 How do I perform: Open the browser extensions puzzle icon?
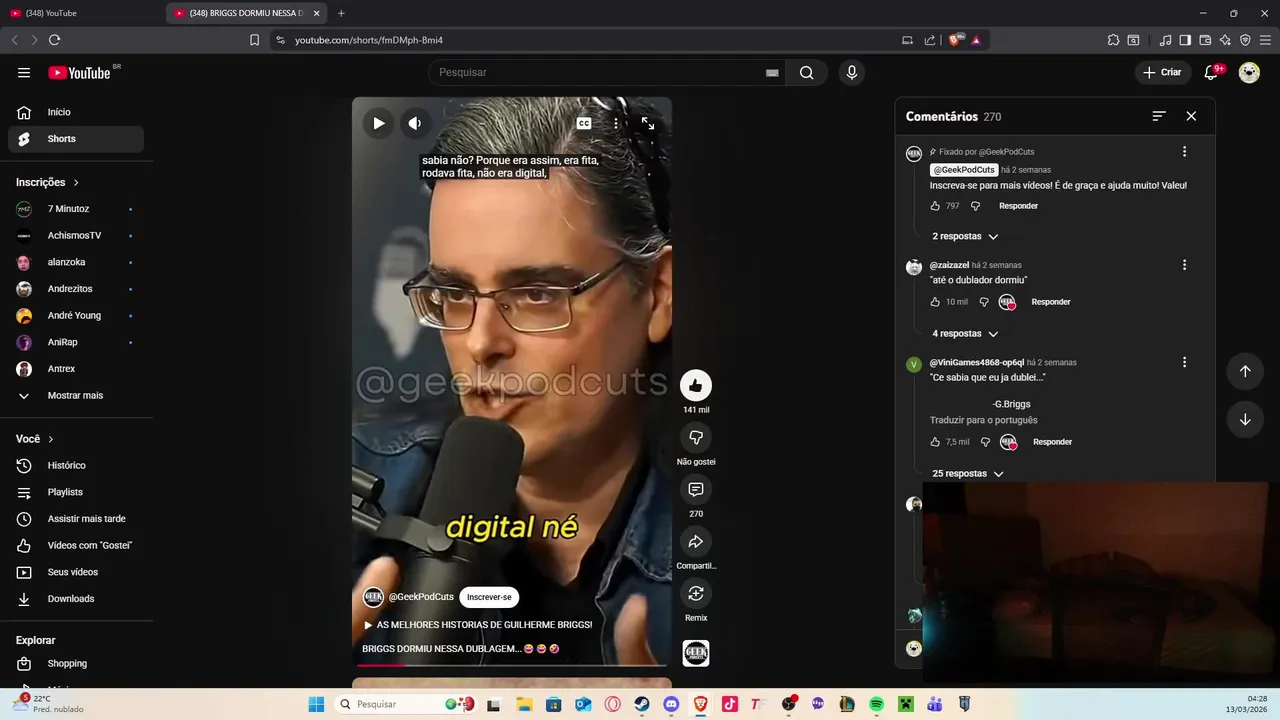[x=1113, y=40]
